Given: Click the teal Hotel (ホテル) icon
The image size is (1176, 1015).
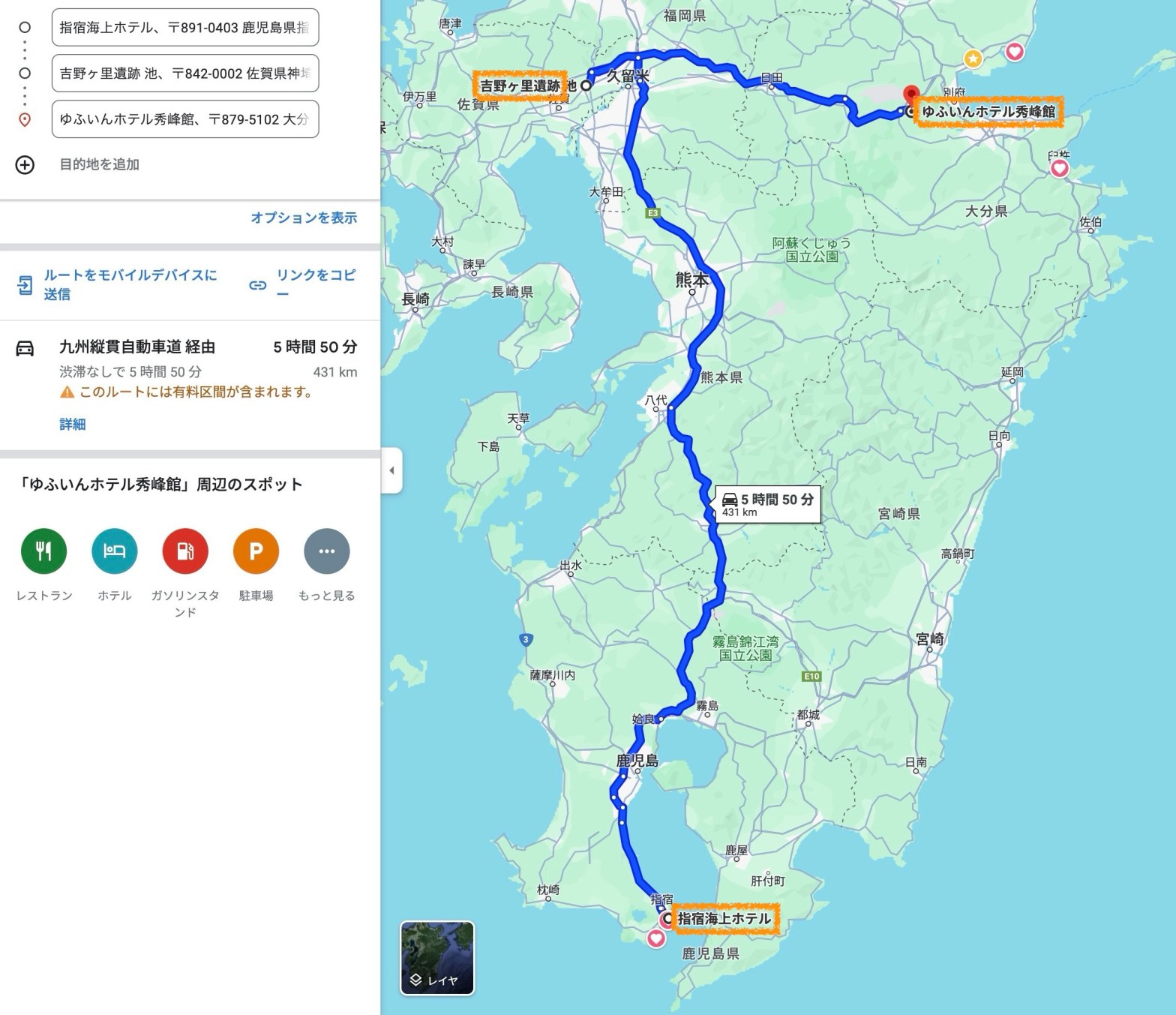Looking at the screenshot, I should (115, 551).
